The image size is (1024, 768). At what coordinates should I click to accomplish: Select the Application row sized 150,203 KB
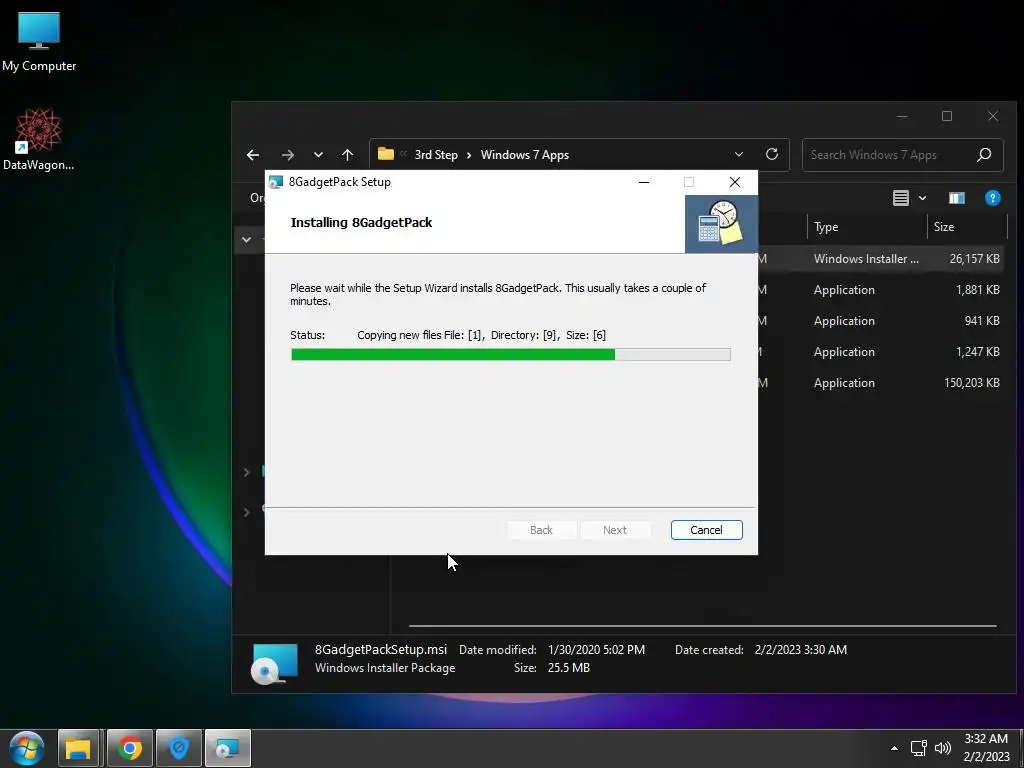(879, 383)
